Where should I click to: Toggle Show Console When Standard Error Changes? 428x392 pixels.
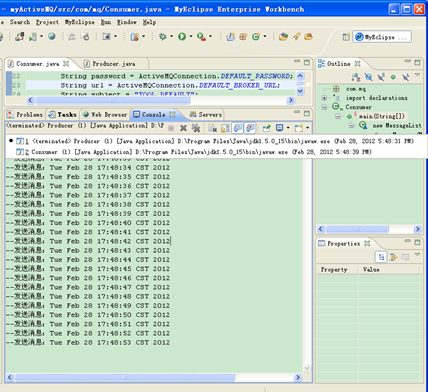click(x=250, y=128)
